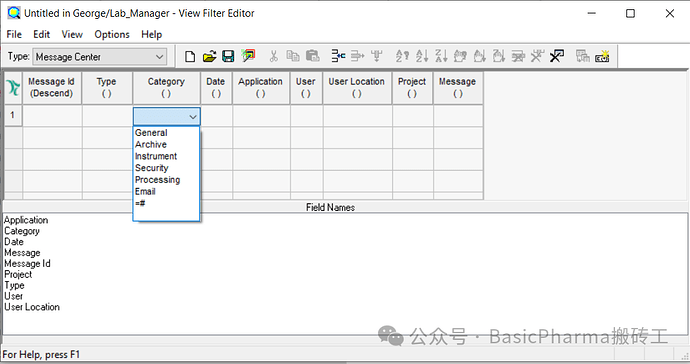
Task: Click the User Location column header
Action: tap(357, 88)
